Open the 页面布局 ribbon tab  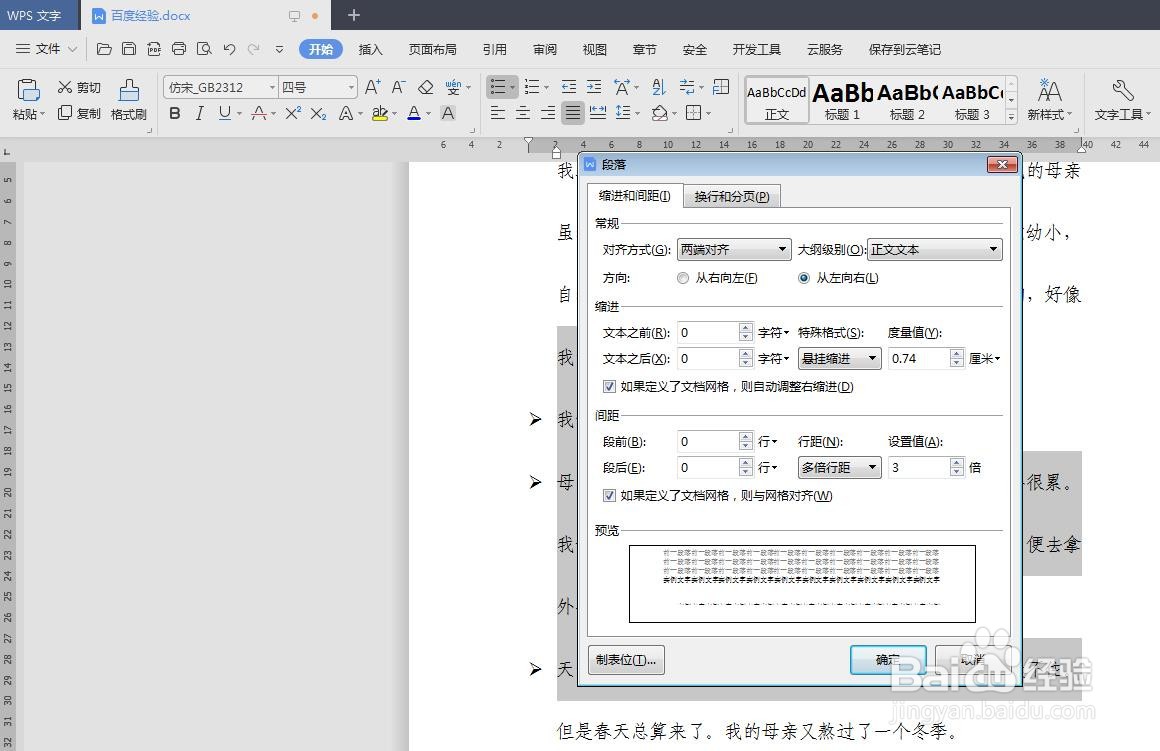click(433, 50)
